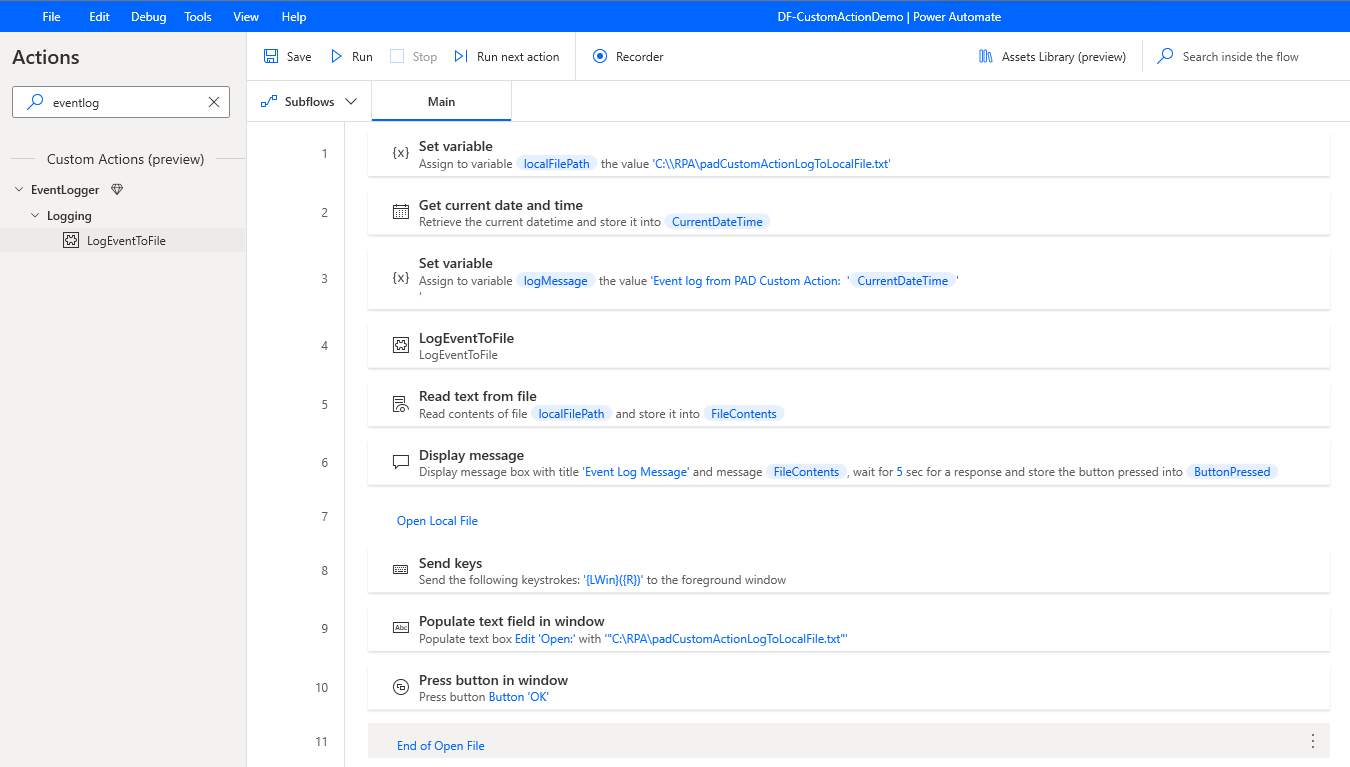Click the magnifier icon beside Search inside the flow

(x=1165, y=57)
